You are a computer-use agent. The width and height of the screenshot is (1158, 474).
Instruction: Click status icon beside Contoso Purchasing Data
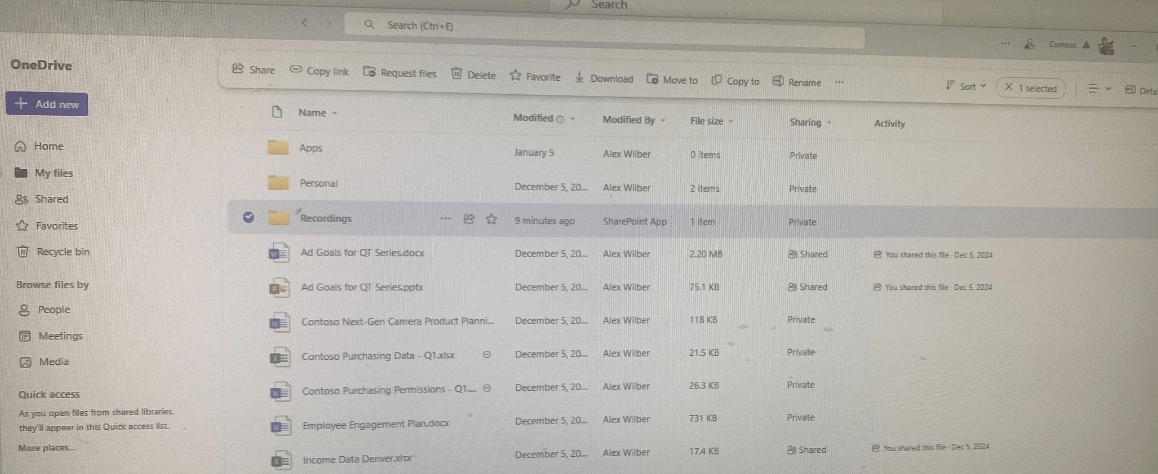487,354
